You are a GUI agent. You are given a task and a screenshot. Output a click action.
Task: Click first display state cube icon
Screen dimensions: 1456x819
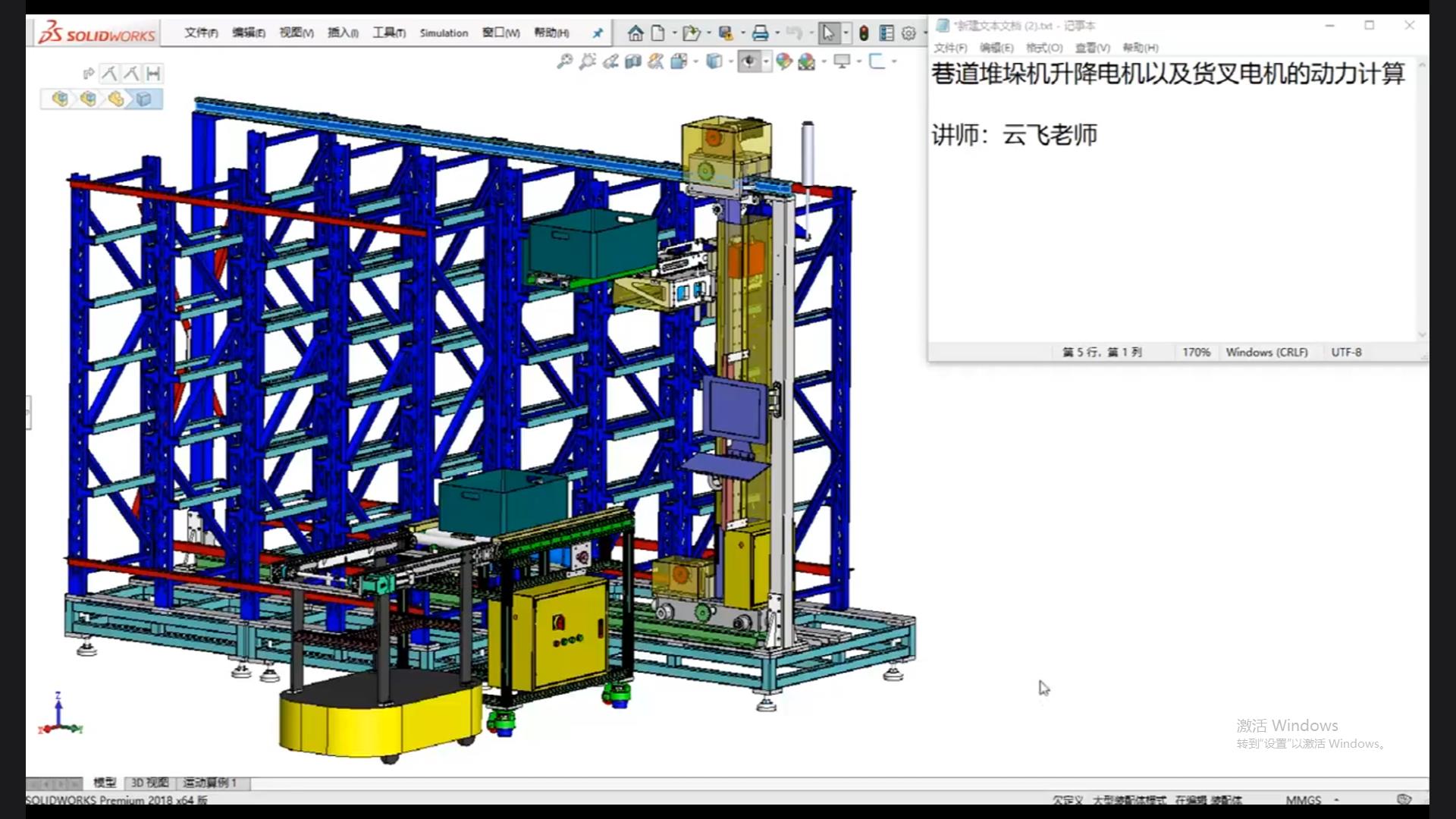tap(60, 99)
